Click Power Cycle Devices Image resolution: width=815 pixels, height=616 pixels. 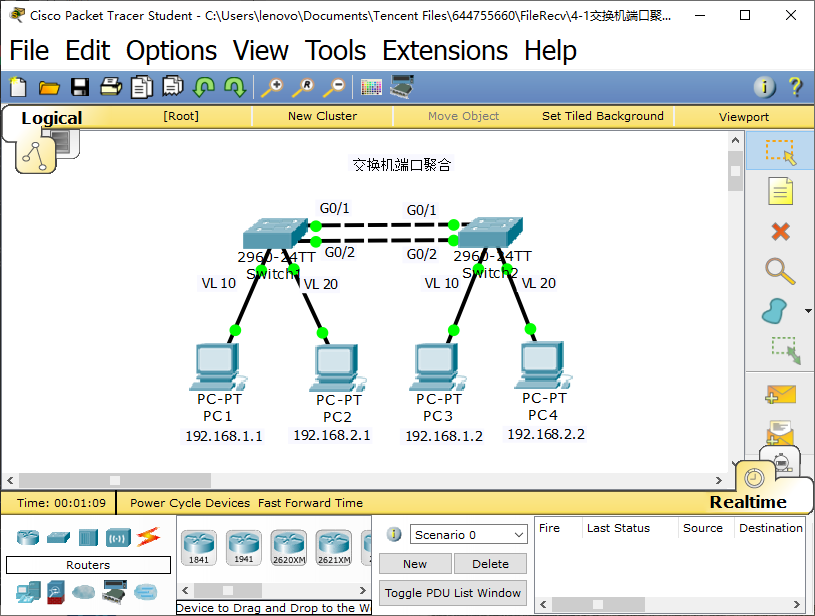coord(190,503)
